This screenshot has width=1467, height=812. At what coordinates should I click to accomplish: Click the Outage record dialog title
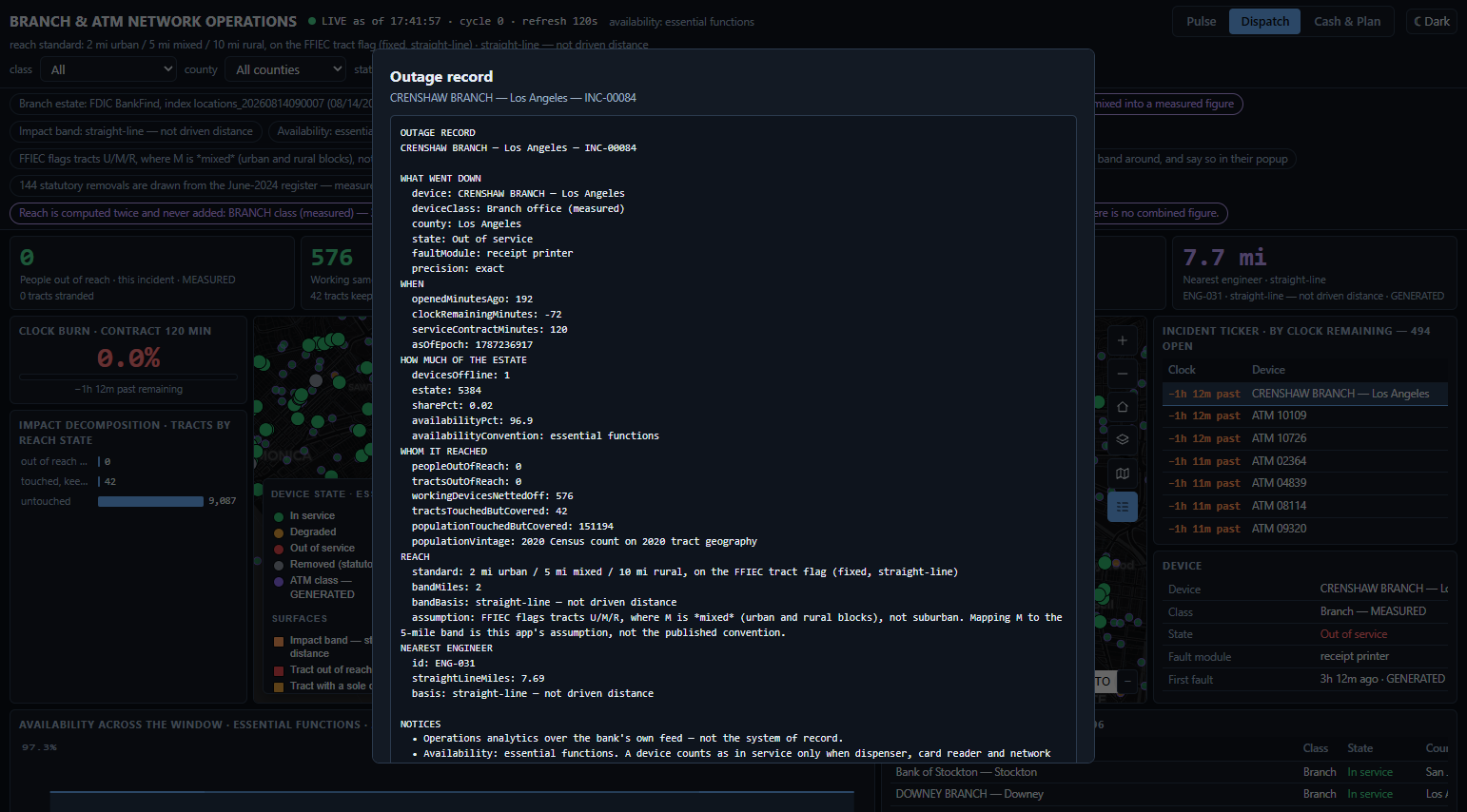click(x=441, y=77)
